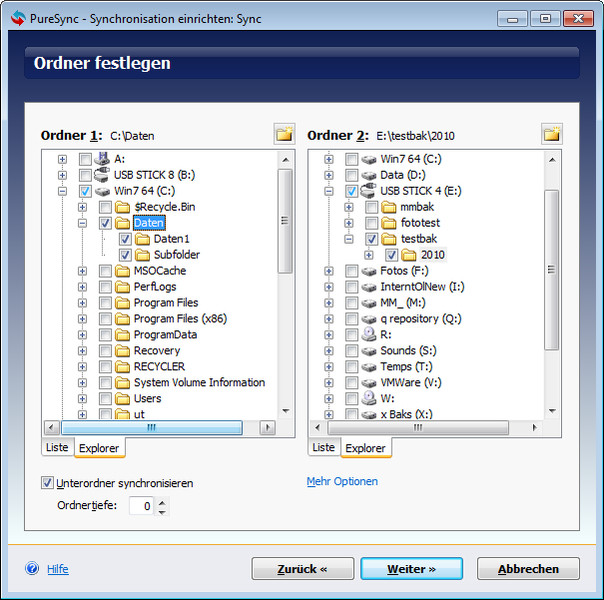Image resolution: width=604 pixels, height=600 pixels.
Task: Click the PureSync logo in title bar
Action: 18,18
